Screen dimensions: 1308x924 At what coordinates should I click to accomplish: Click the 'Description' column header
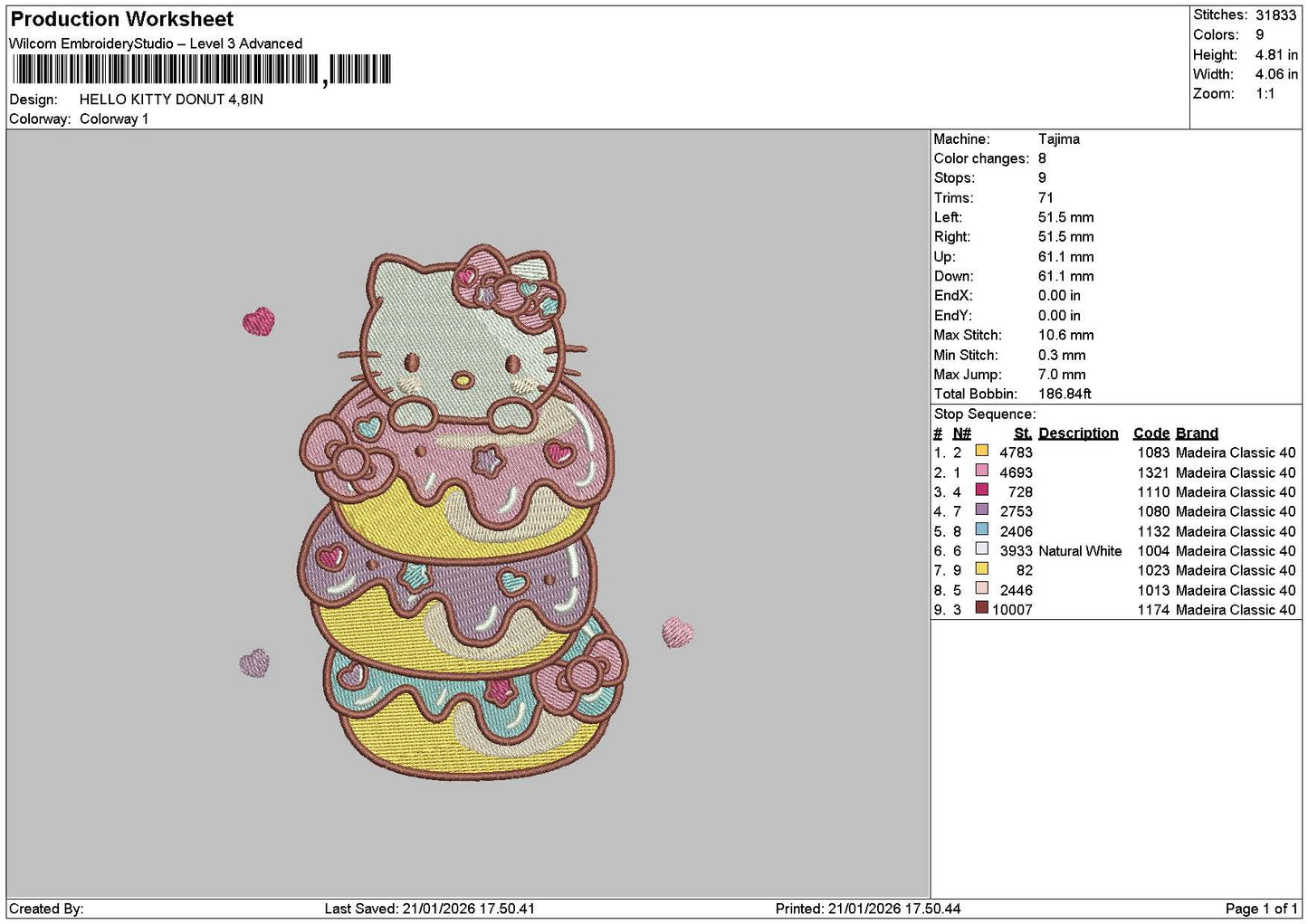pyautogui.click(x=1078, y=433)
